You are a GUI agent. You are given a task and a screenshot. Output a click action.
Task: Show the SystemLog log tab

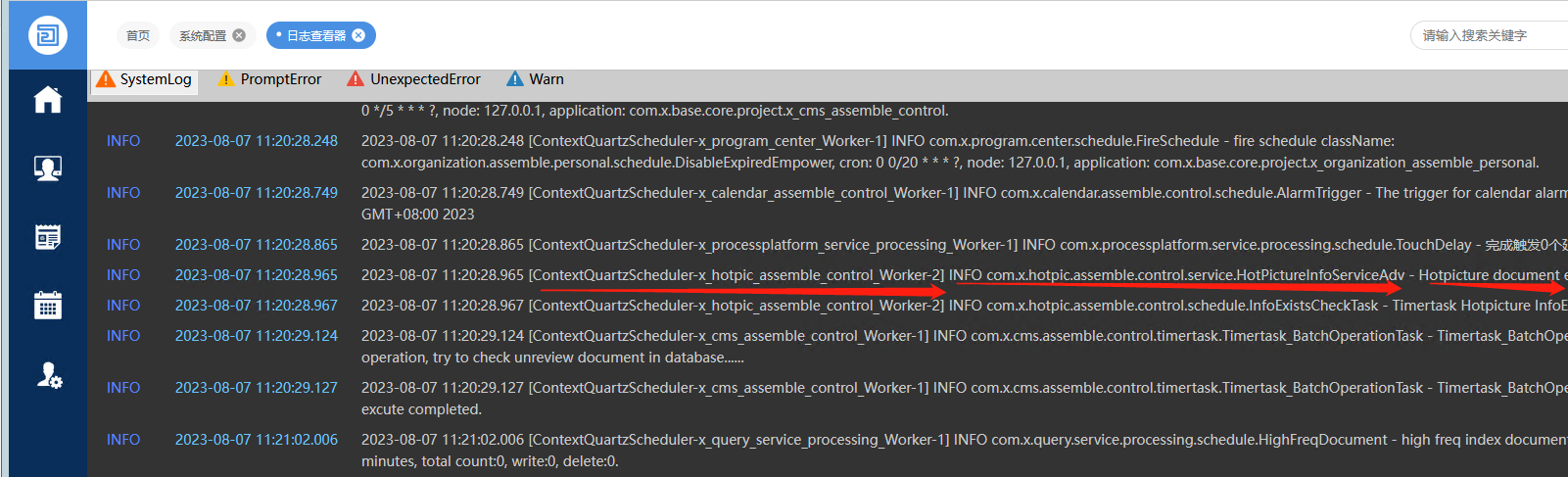145,79
